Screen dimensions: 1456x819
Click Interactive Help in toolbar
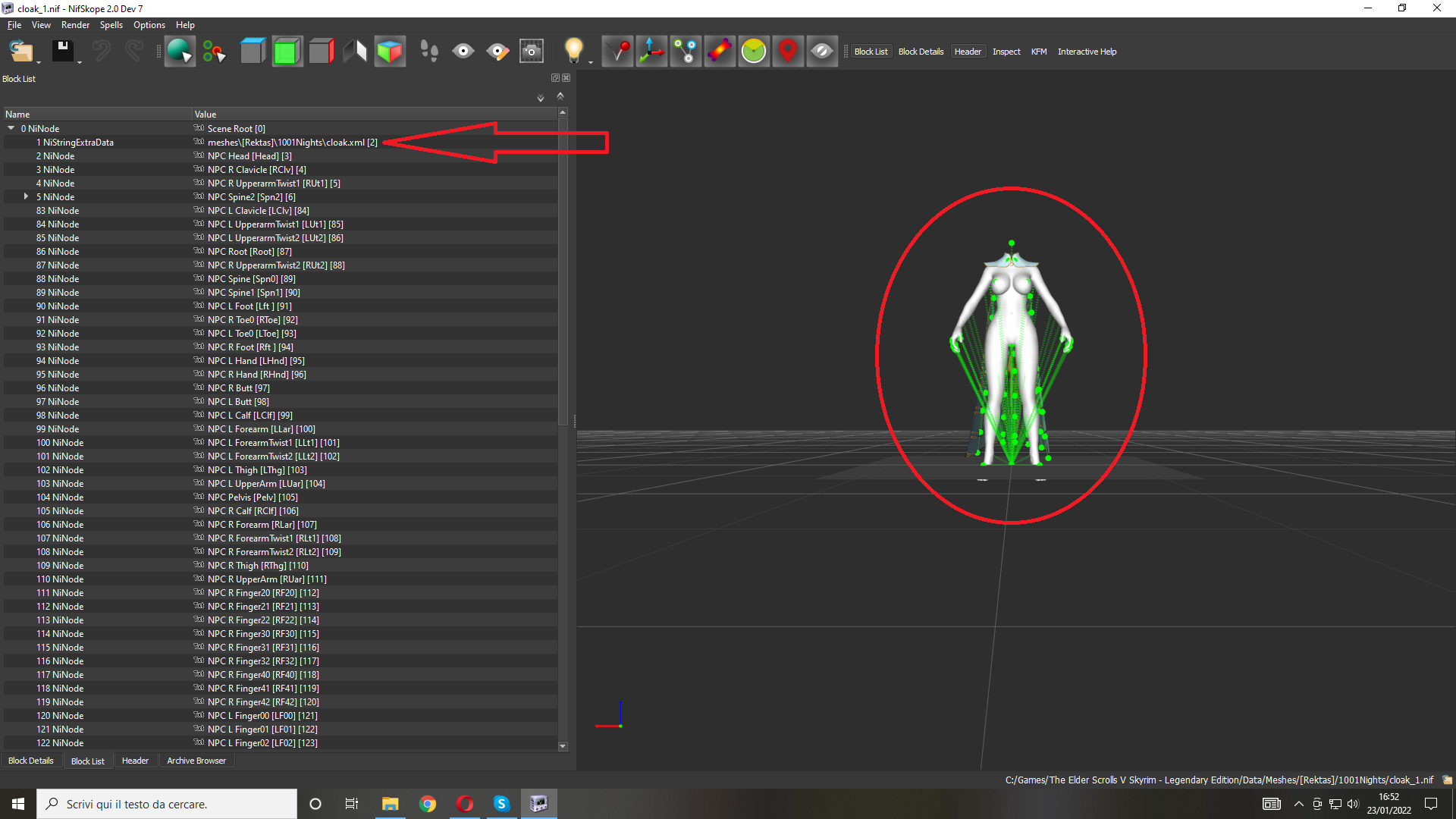pos(1087,52)
